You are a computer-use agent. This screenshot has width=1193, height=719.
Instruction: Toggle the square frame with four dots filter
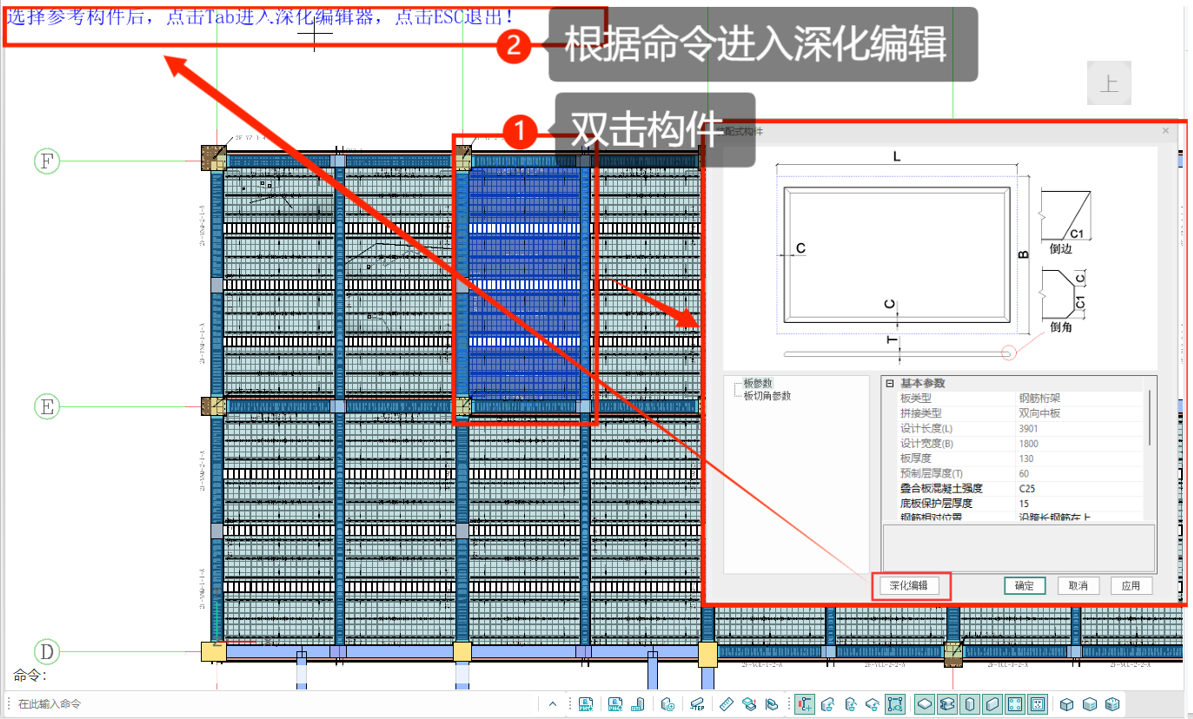[1015, 705]
